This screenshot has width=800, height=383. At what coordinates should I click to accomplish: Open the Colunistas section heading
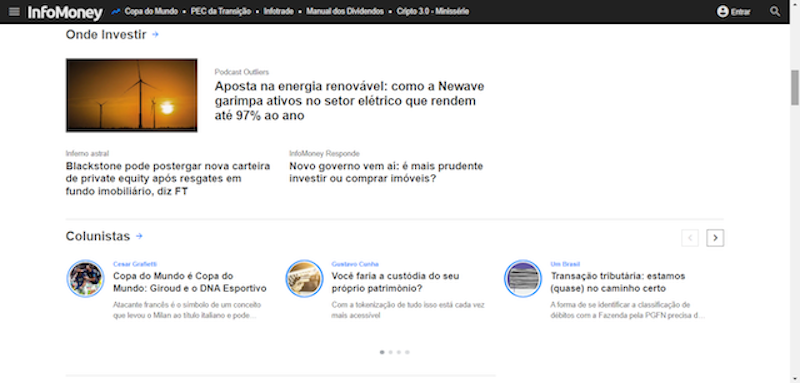pos(98,236)
